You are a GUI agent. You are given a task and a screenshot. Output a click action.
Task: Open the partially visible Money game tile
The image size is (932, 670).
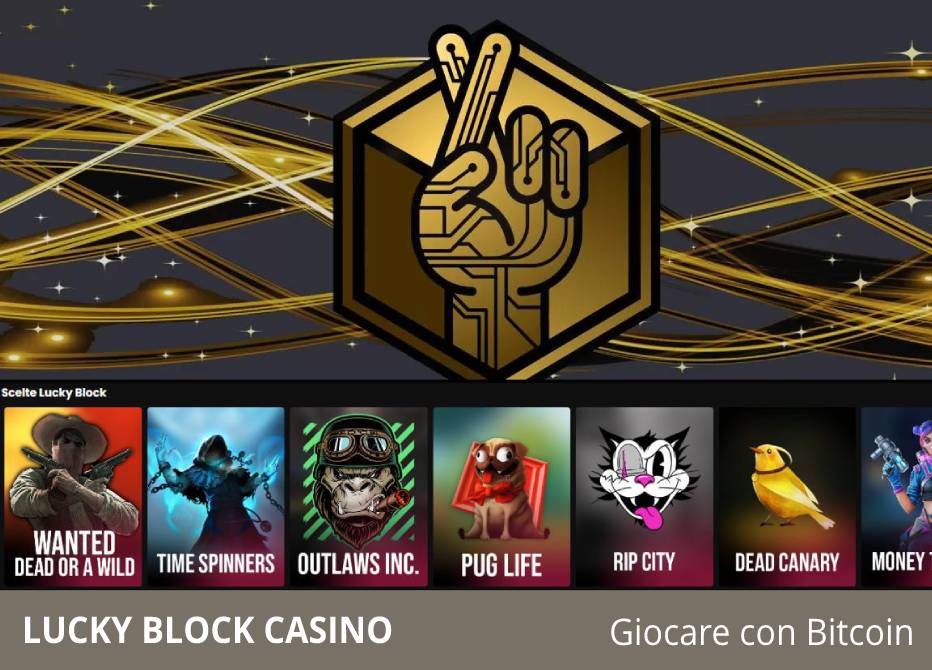click(x=897, y=496)
